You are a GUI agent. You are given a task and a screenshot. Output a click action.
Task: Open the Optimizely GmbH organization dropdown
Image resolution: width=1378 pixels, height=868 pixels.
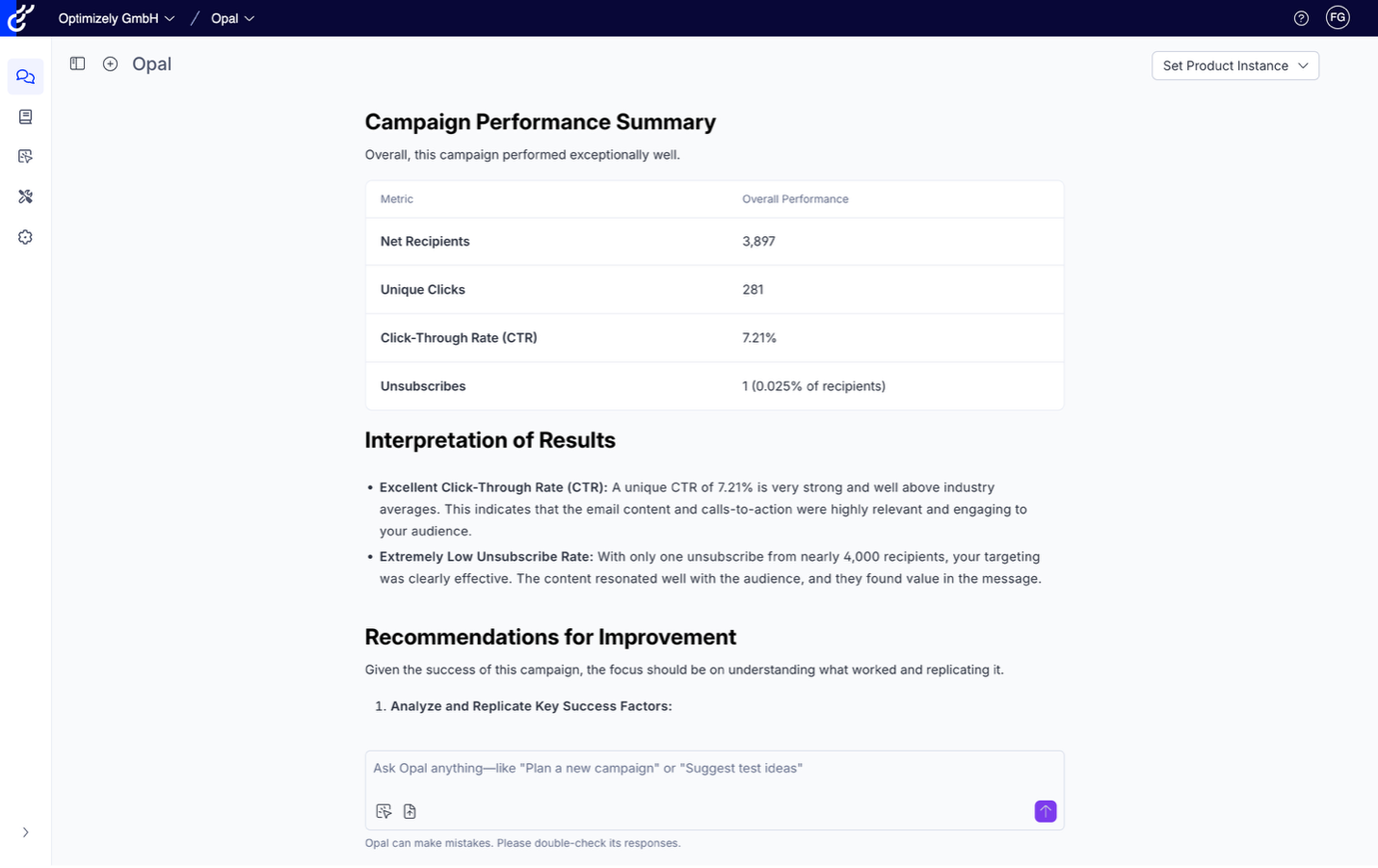pos(117,18)
